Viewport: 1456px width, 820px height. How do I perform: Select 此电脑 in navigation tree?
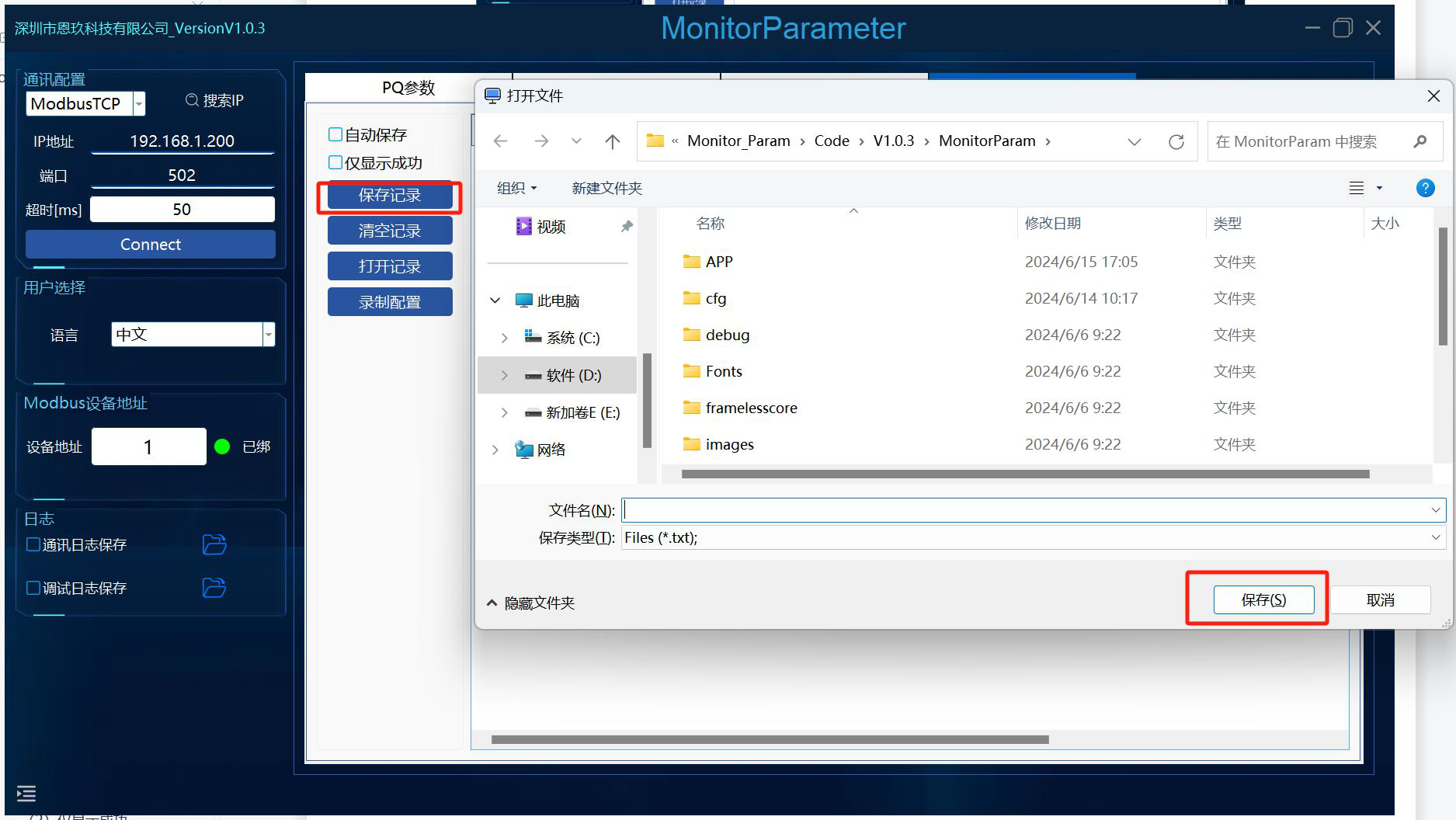click(x=548, y=301)
